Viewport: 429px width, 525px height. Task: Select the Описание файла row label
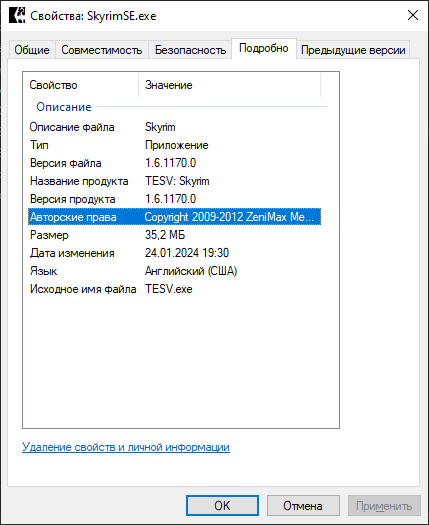click(x=72, y=127)
